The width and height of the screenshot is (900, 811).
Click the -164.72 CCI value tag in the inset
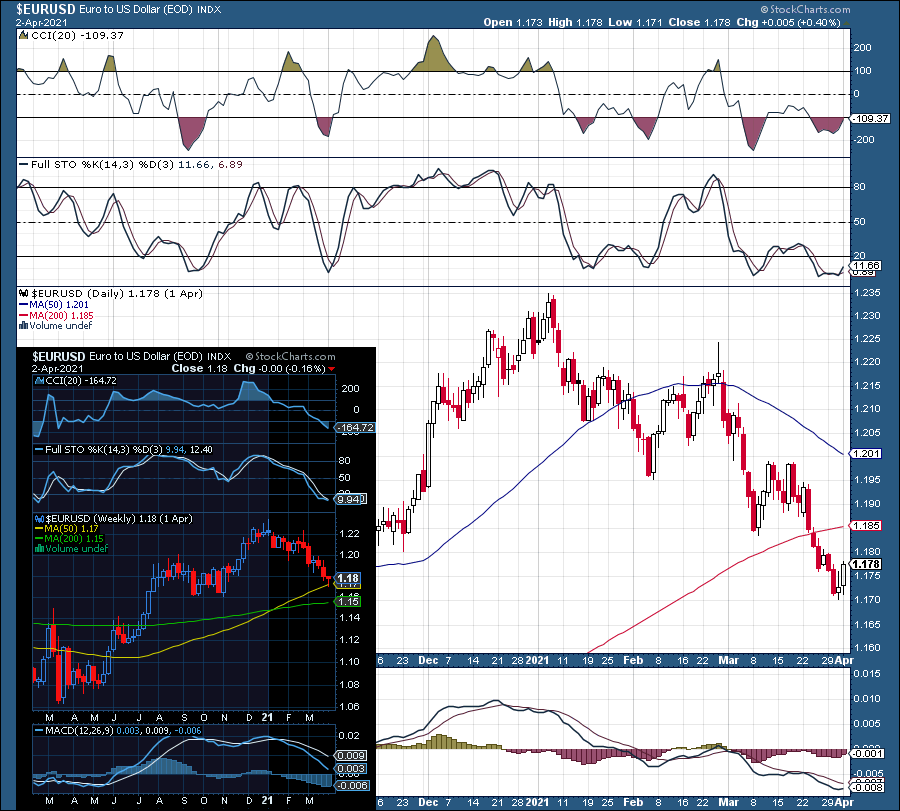[356, 428]
